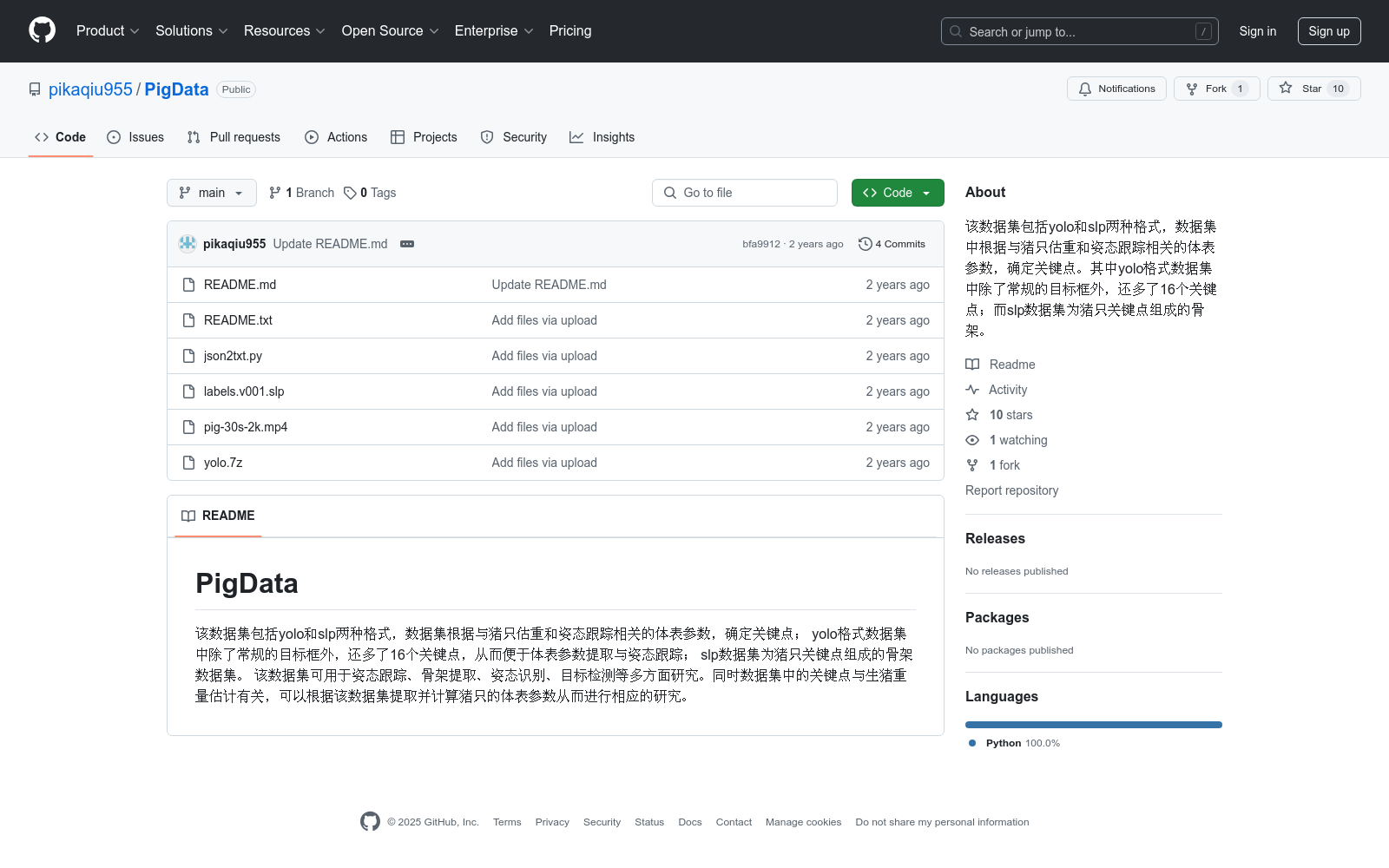
Task: Open the Projects tab
Action: click(x=424, y=137)
